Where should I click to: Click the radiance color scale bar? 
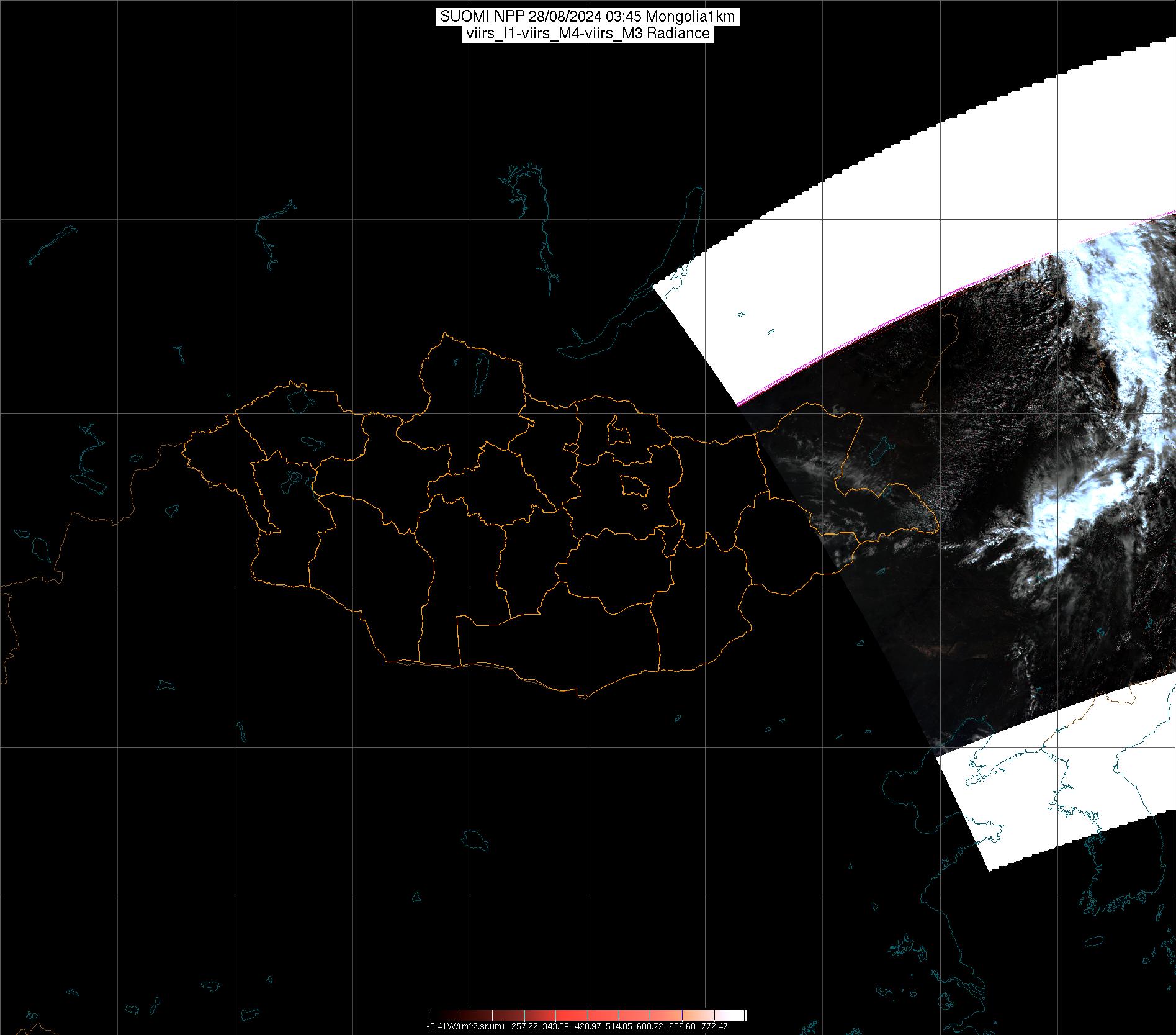pyautogui.click(x=587, y=1015)
